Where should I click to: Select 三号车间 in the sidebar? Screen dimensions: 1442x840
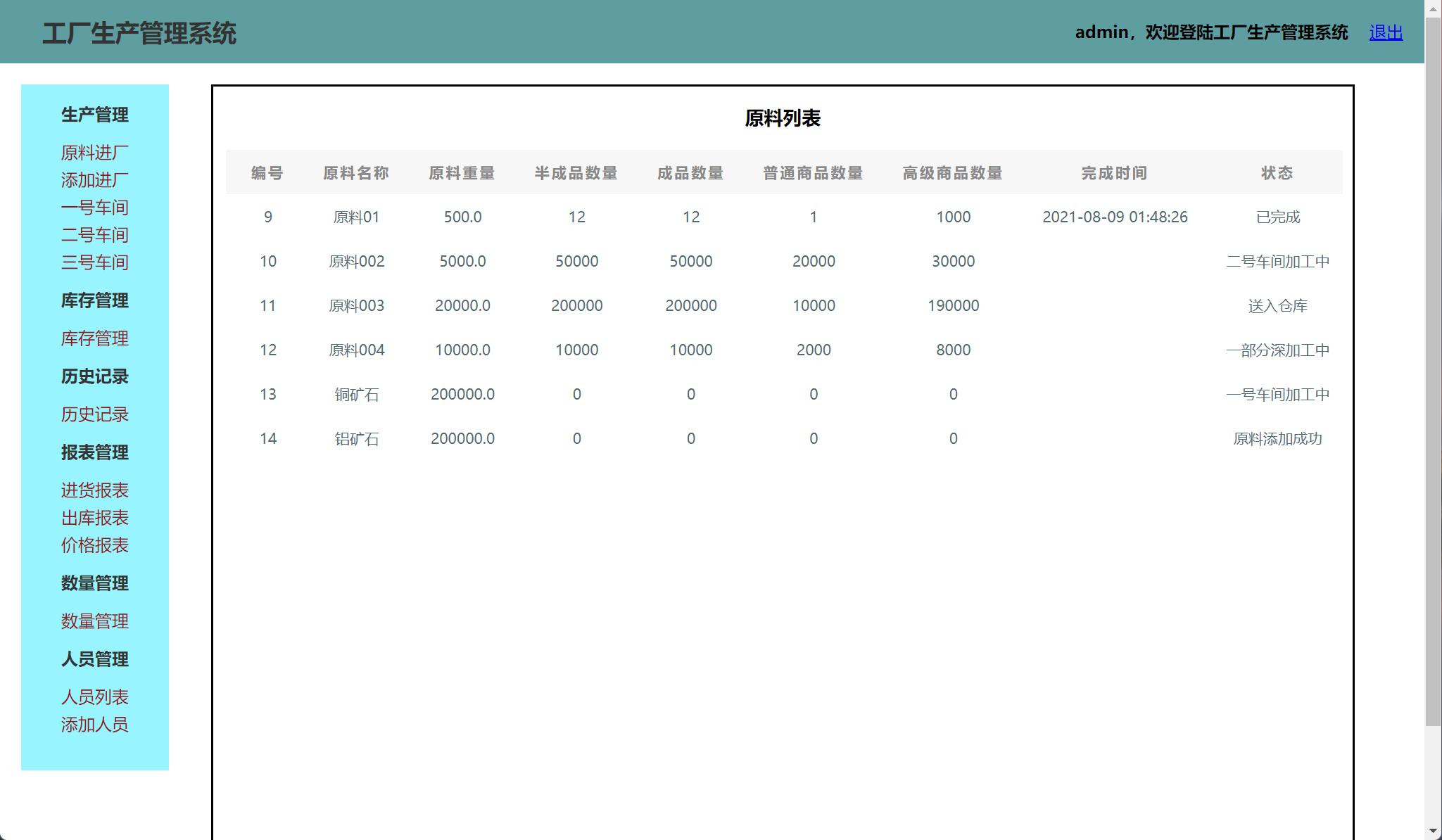(x=94, y=262)
